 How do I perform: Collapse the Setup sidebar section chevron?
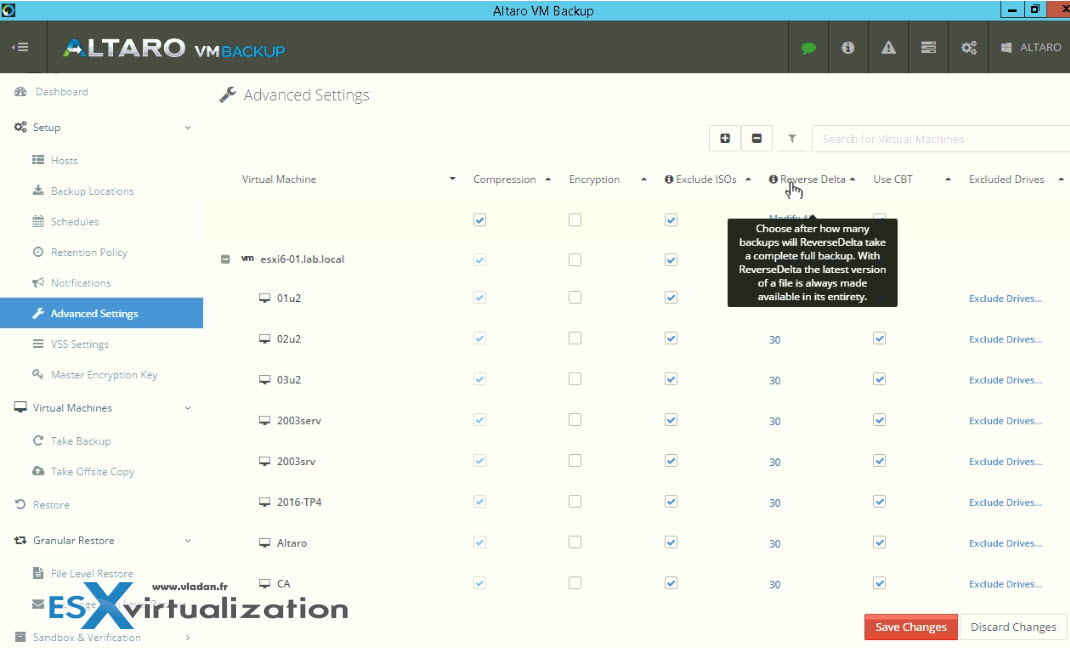(188, 128)
